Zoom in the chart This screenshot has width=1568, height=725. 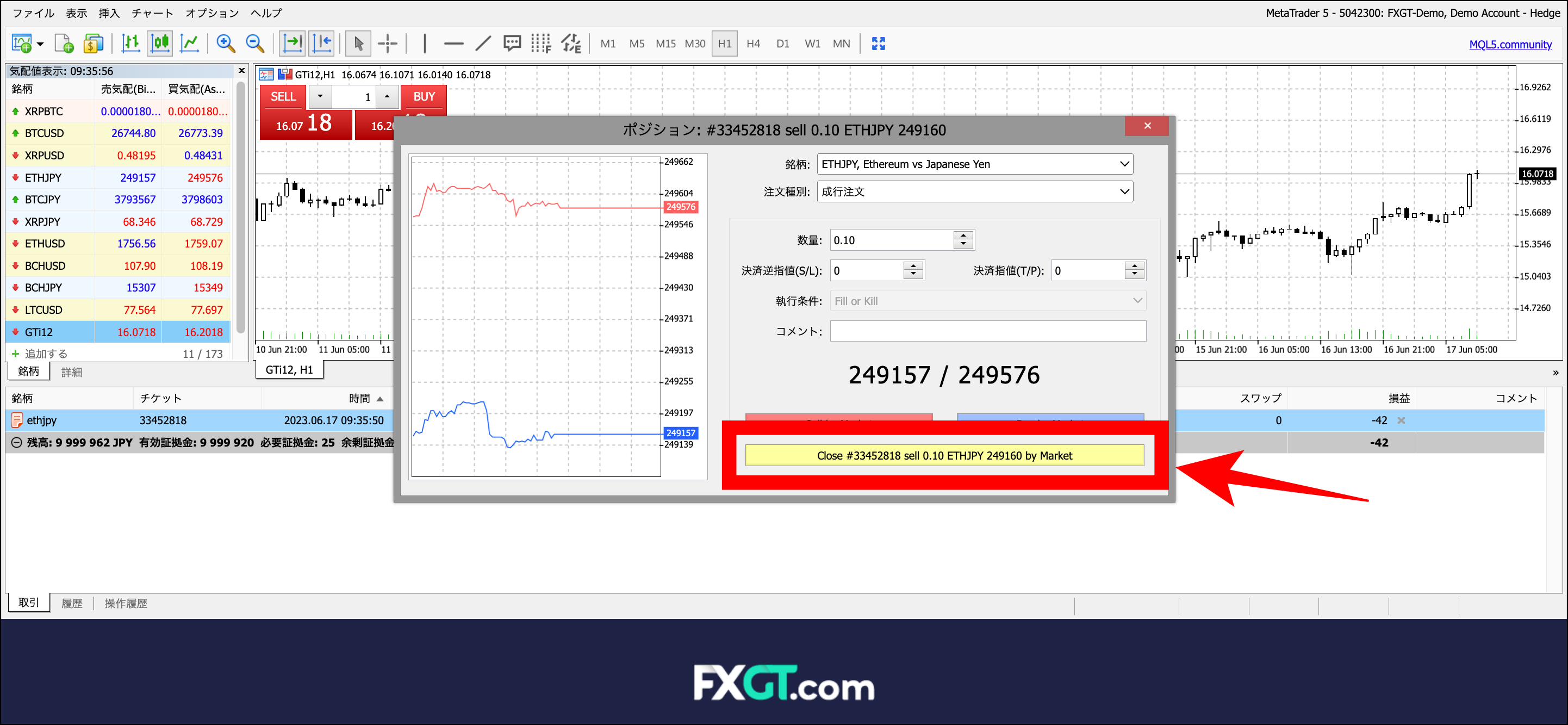point(225,43)
